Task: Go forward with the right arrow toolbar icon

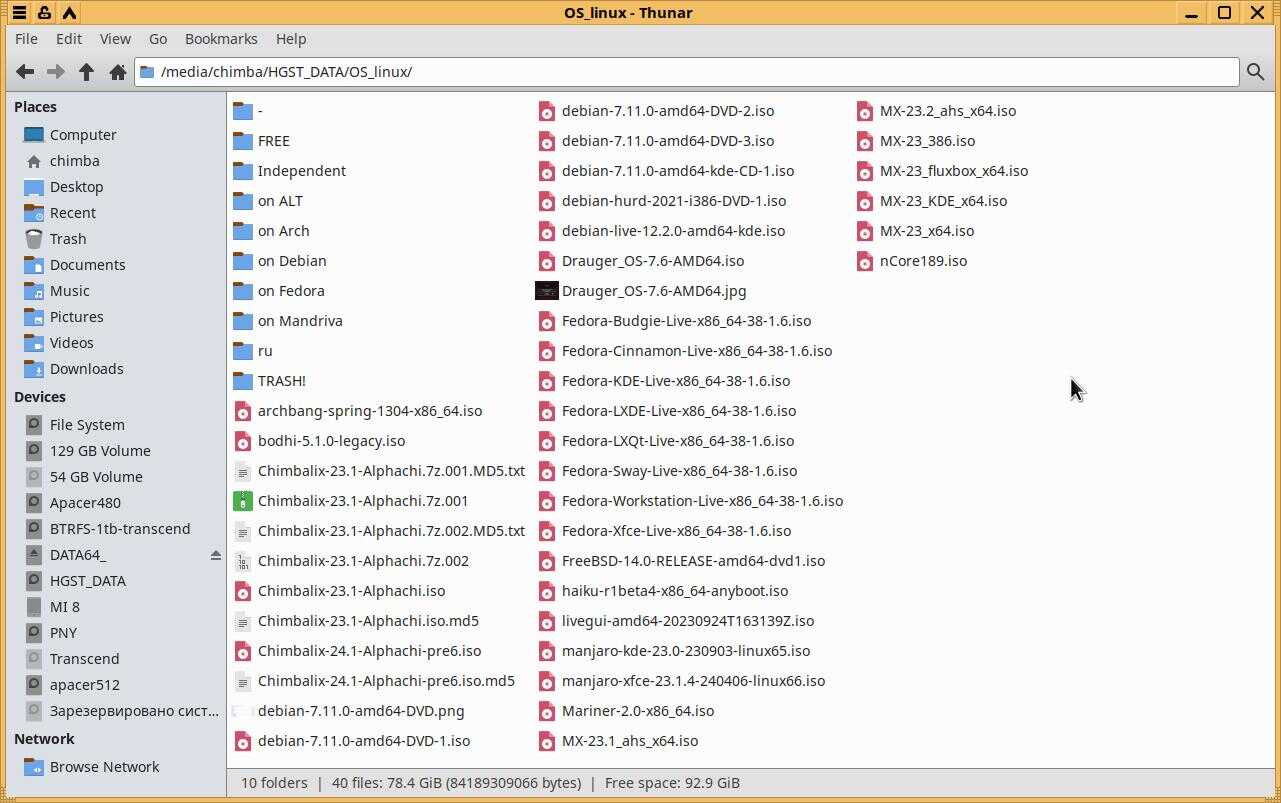Action: tap(56, 72)
